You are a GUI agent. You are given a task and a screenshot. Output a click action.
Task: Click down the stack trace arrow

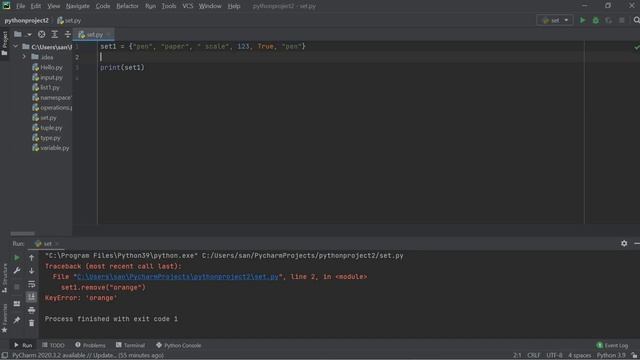31,271
